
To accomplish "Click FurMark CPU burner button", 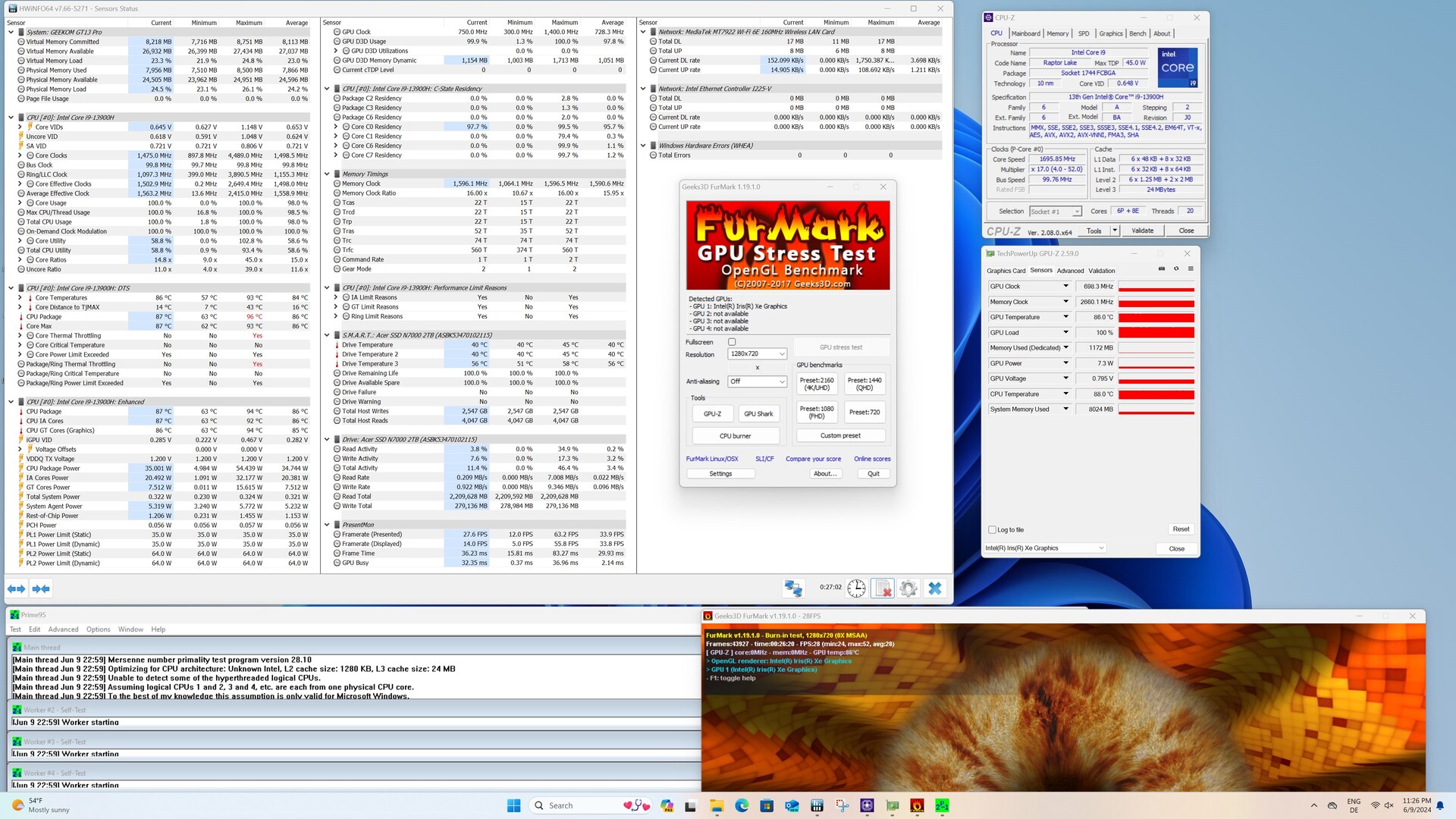I will coord(735,436).
